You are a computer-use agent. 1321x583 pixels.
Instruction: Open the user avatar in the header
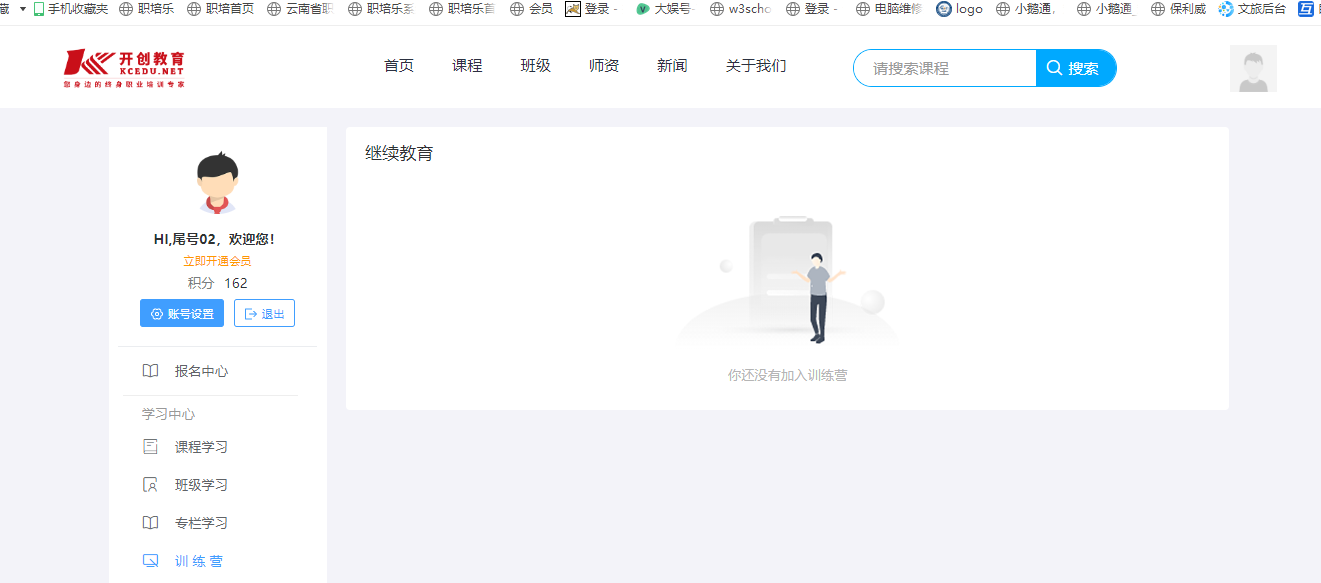click(1253, 68)
